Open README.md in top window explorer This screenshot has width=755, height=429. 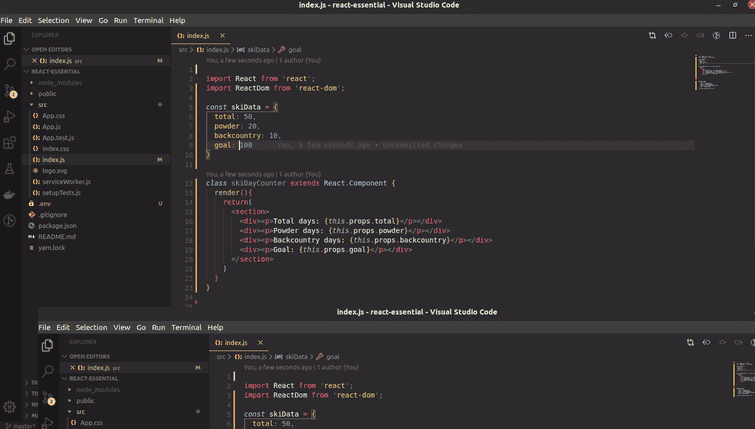[57, 236]
